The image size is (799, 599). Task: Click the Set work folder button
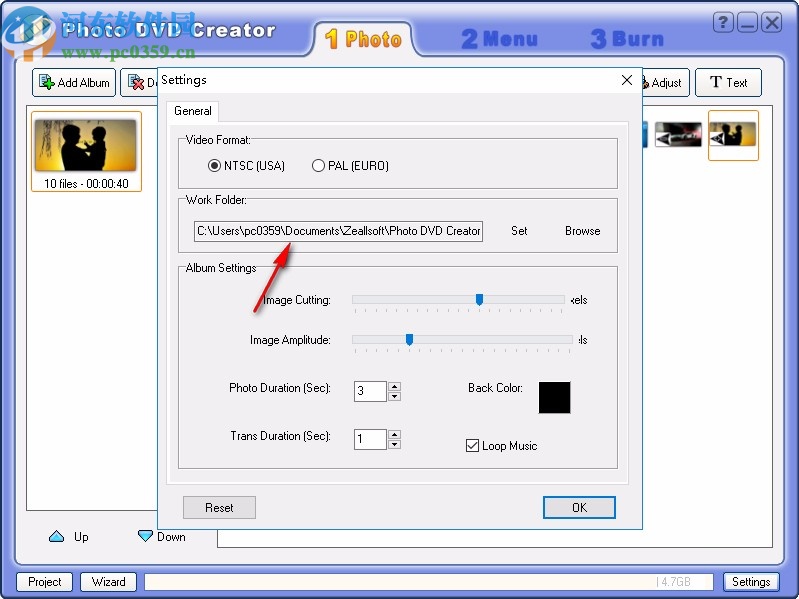point(519,231)
